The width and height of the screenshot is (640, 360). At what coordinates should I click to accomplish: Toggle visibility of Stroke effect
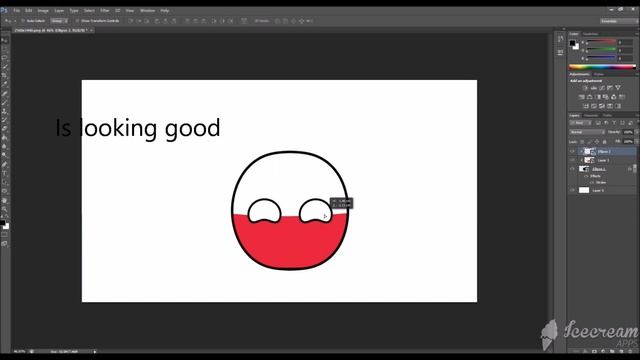pyautogui.click(x=592, y=182)
